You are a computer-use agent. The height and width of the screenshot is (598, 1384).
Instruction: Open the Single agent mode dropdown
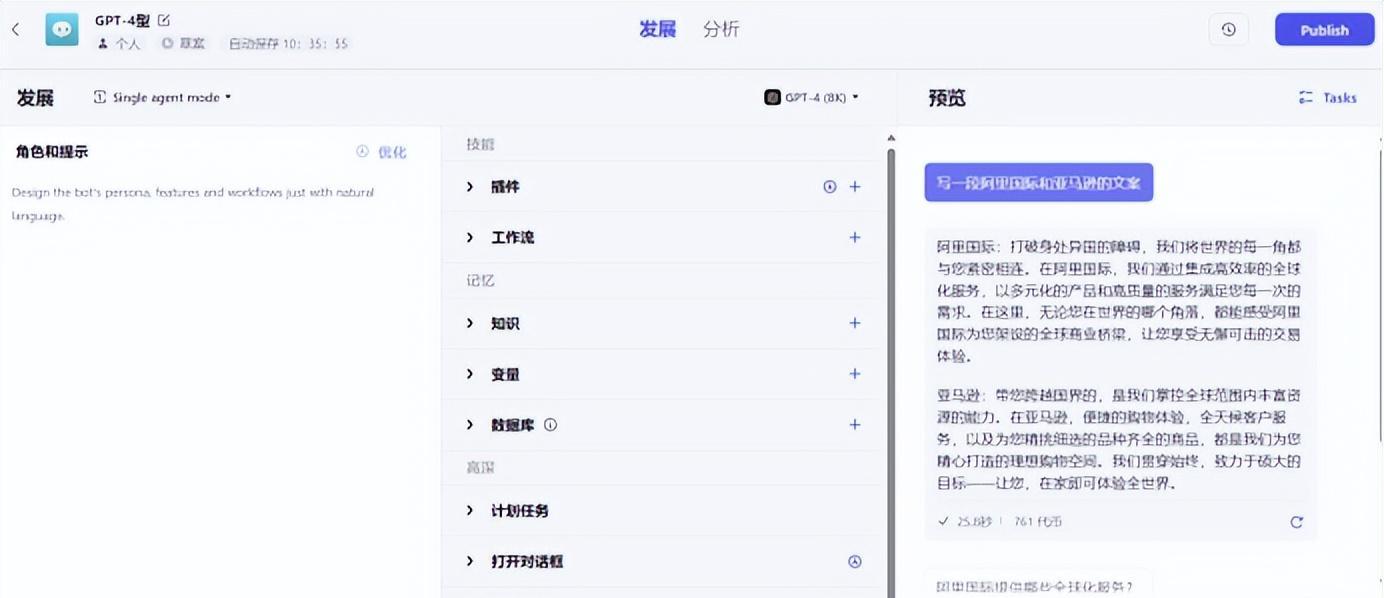point(163,98)
